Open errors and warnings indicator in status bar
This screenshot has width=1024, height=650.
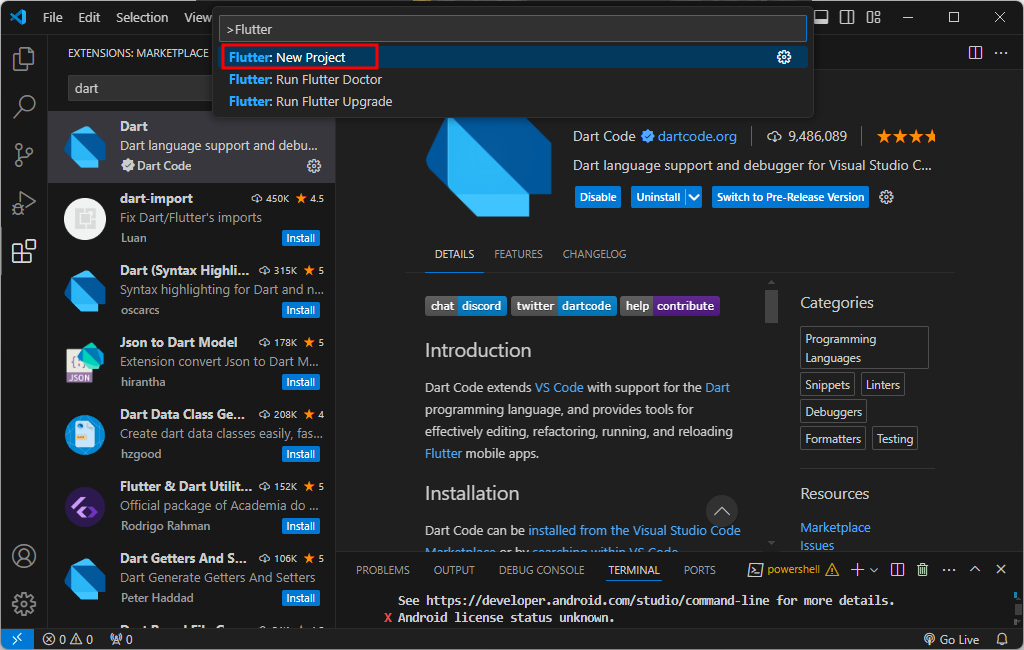pyautogui.click(x=68, y=640)
